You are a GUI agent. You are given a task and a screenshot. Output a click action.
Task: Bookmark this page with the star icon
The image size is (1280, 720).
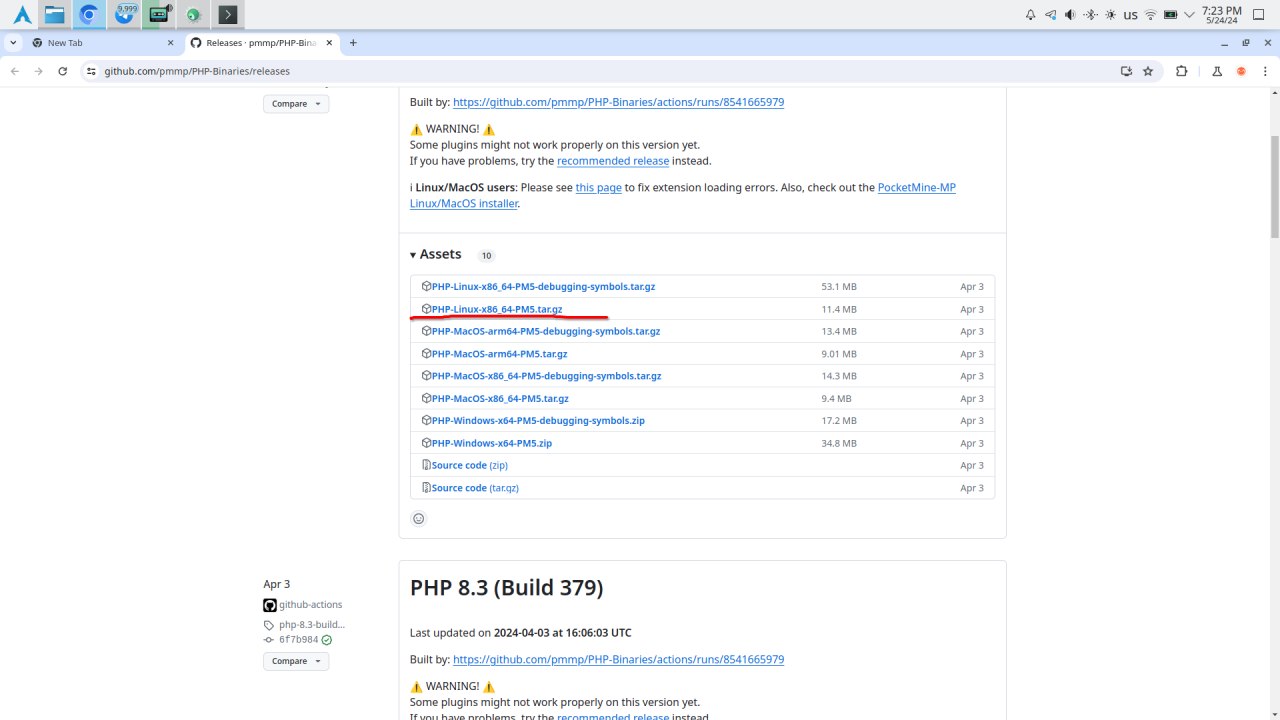pyautogui.click(x=1148, y=71)
